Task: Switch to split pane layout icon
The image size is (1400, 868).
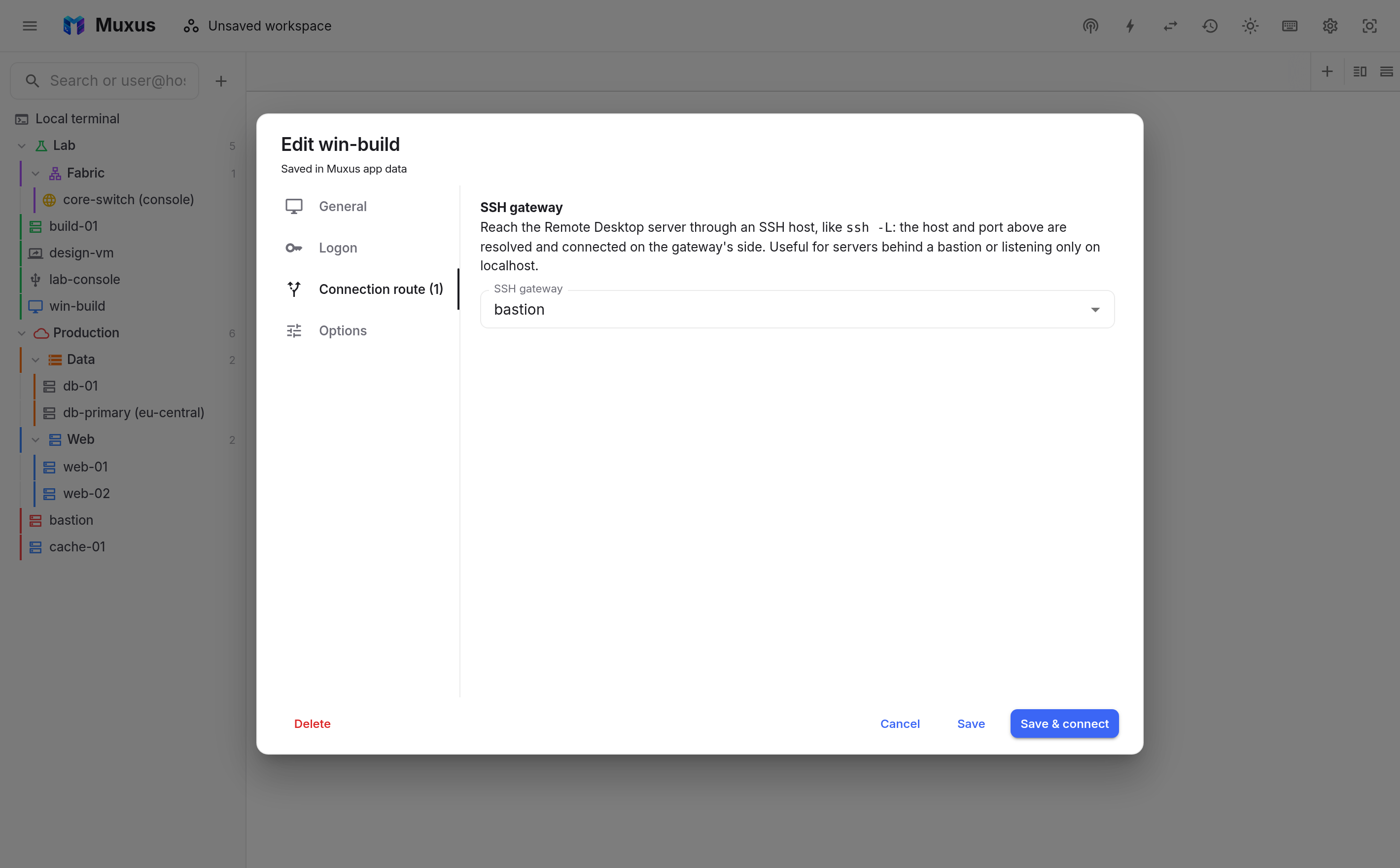Action: click(1360, 71)
